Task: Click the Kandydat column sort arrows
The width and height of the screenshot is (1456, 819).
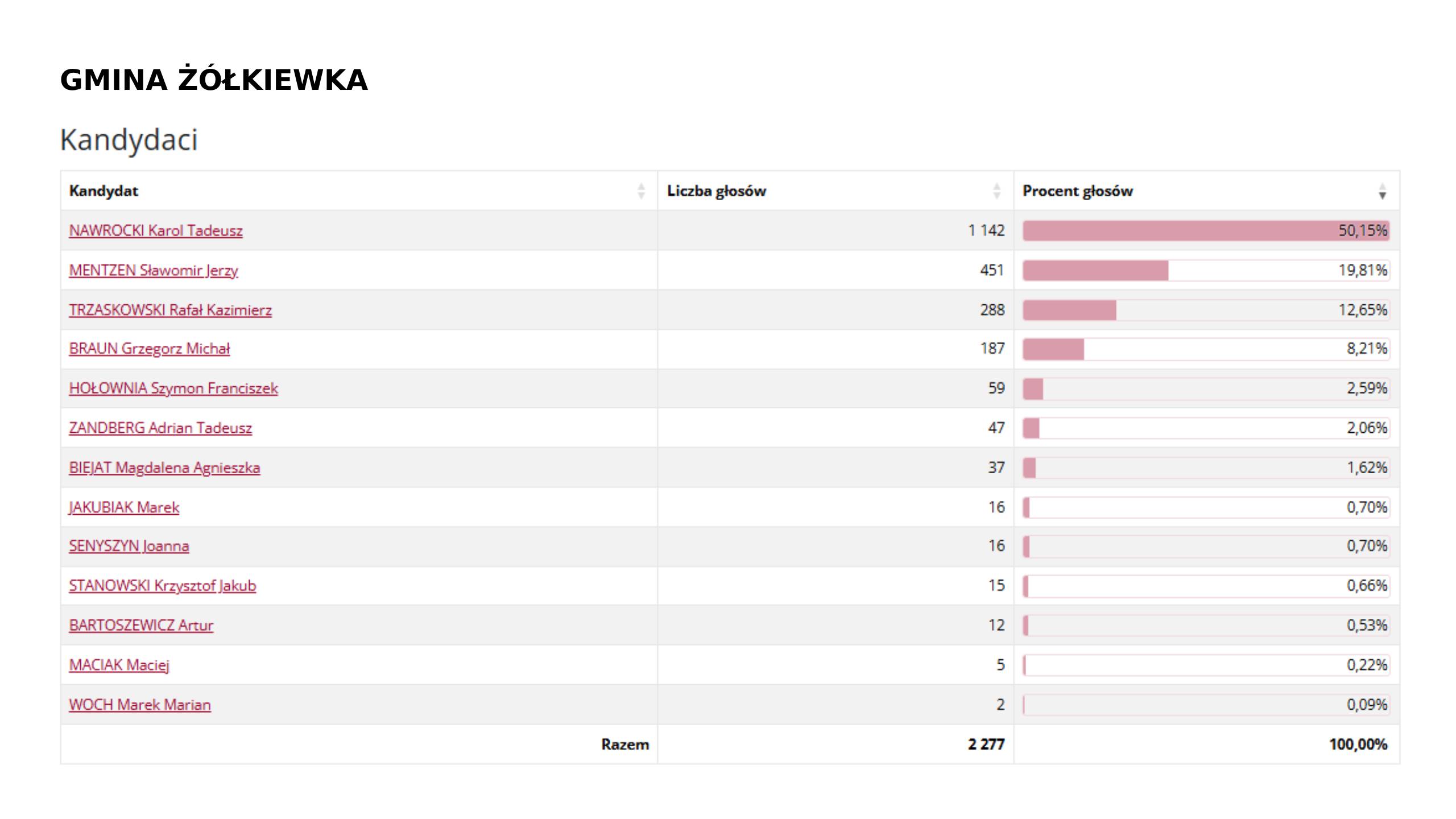Action: pos(641,191)
